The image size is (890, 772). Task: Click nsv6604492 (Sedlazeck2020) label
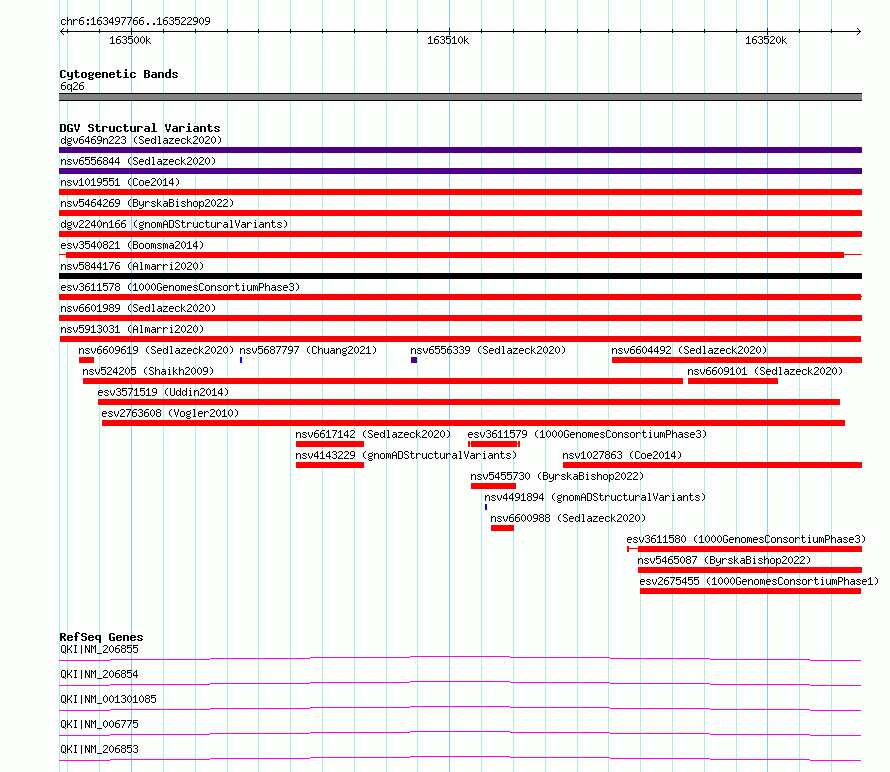[x=689, y=350]
